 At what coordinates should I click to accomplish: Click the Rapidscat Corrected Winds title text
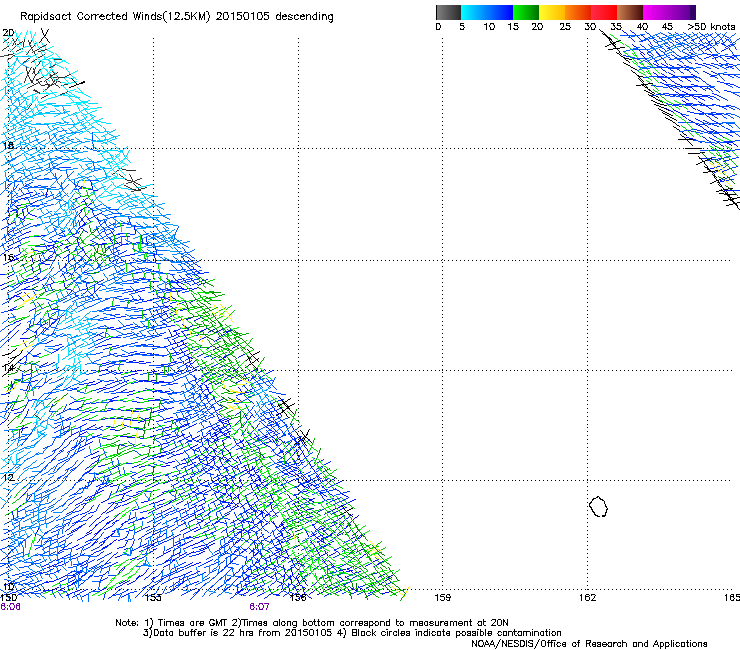click(177, 17)
